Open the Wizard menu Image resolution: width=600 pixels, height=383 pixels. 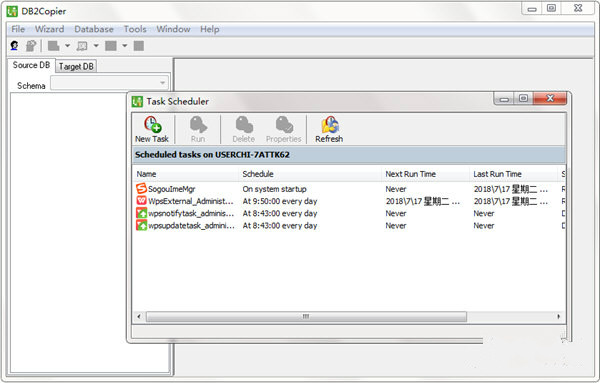(x=49, y=29)
